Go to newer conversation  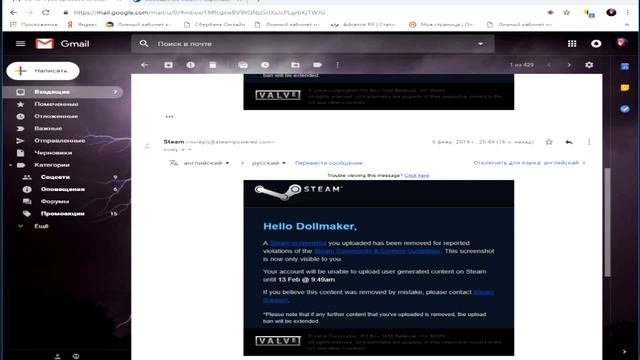point(549,65)
